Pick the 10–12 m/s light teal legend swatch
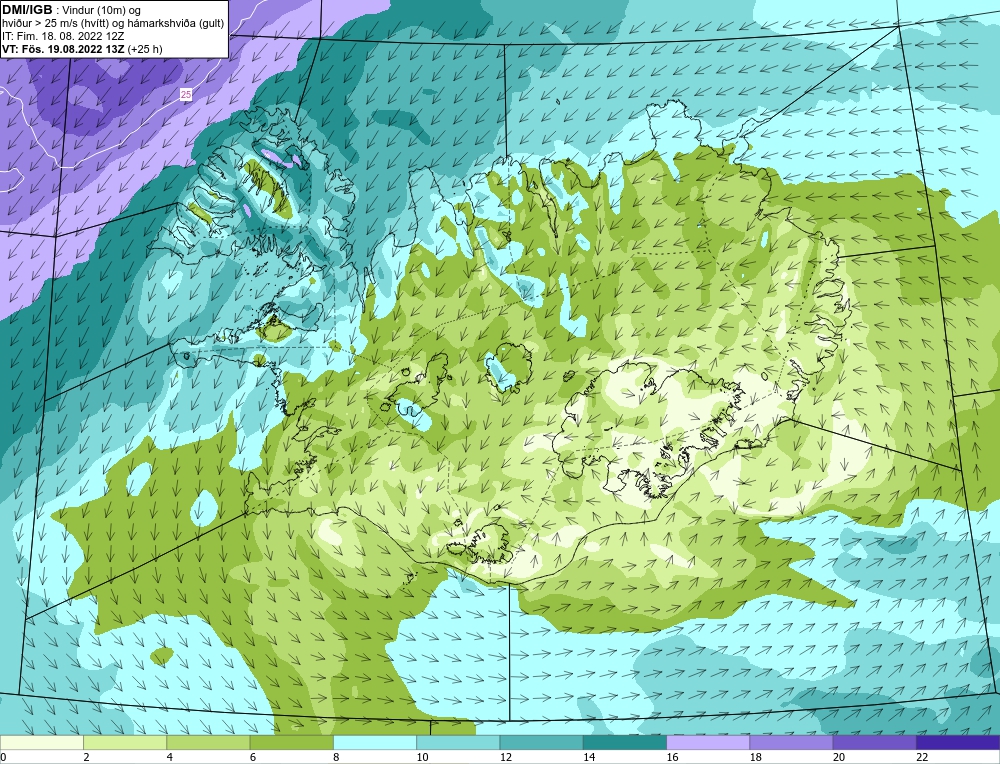The image size is (1000, 764). pos(458,742)
